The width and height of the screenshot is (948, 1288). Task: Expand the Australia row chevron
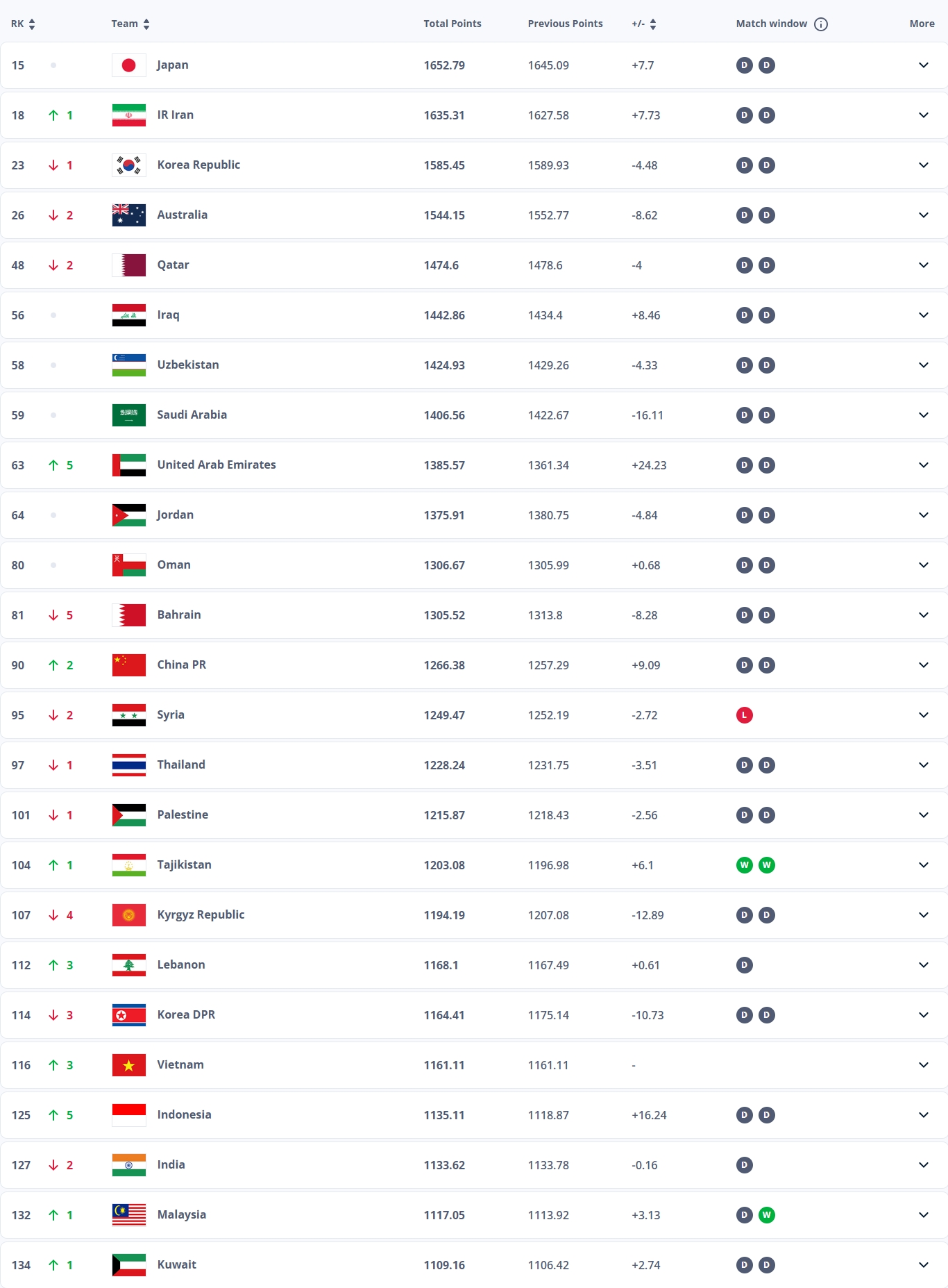923,215
